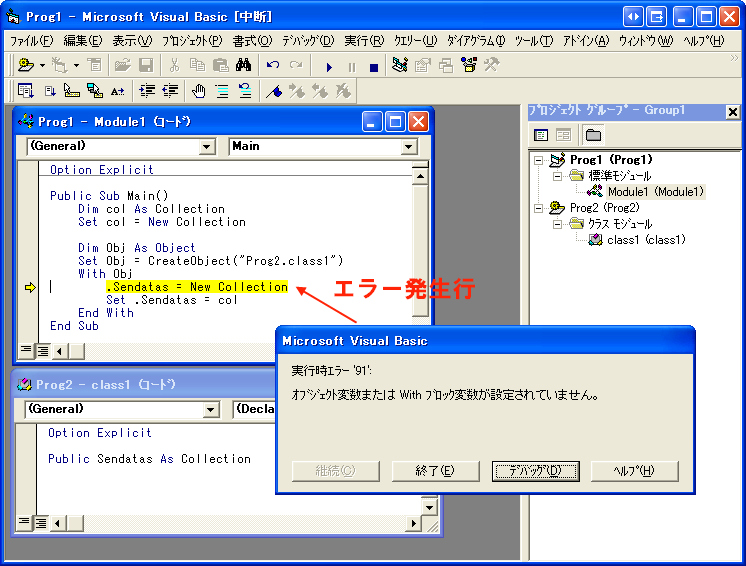Image resolution: width=746 pixels, height=566 pixels.
Task: Click the List Constants icon
Action: click(x=49, y=90)
